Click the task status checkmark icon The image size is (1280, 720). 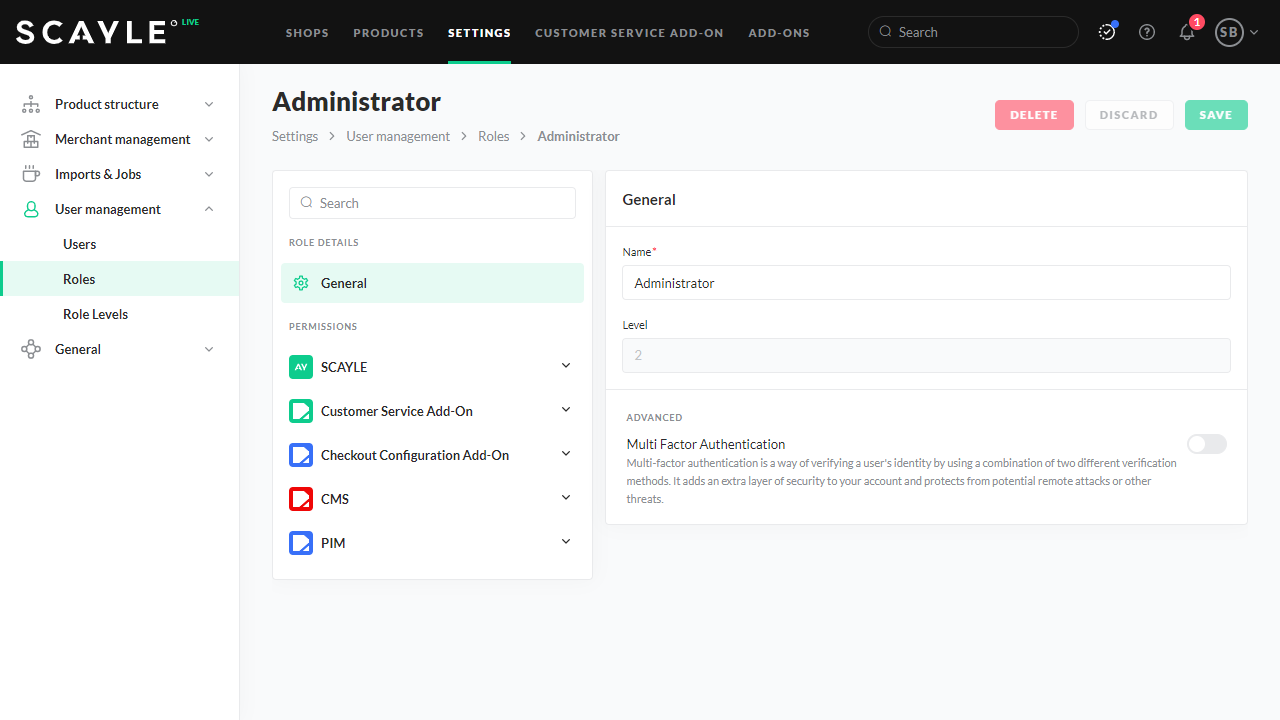point(1107,32)
